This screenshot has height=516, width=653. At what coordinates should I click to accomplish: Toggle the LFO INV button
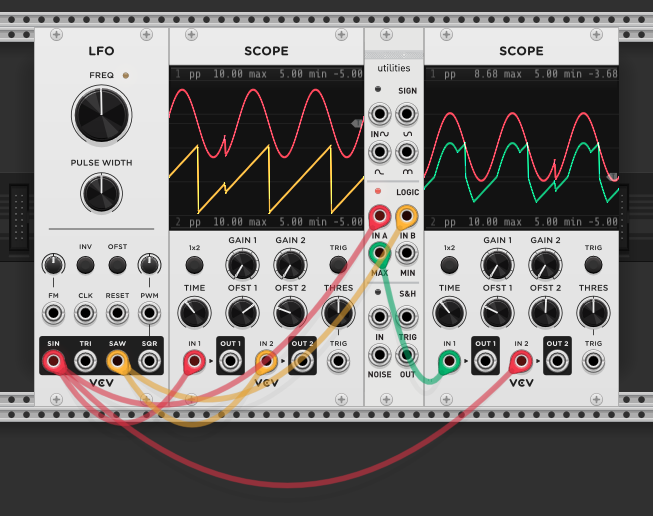[x=85, y=265]
